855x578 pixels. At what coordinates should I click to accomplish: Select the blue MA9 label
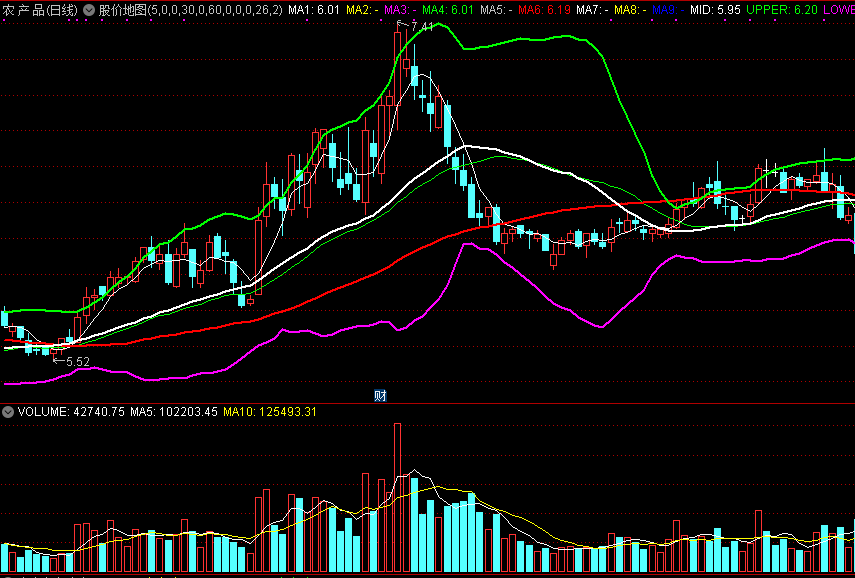point(669,10)
